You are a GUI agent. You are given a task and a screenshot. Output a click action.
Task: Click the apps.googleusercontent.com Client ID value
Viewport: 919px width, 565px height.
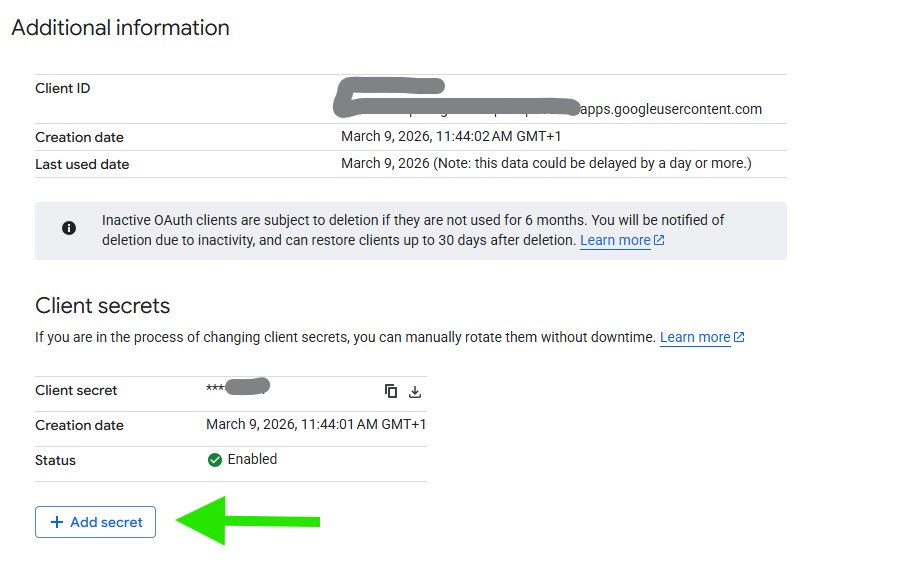pos(670,109)
